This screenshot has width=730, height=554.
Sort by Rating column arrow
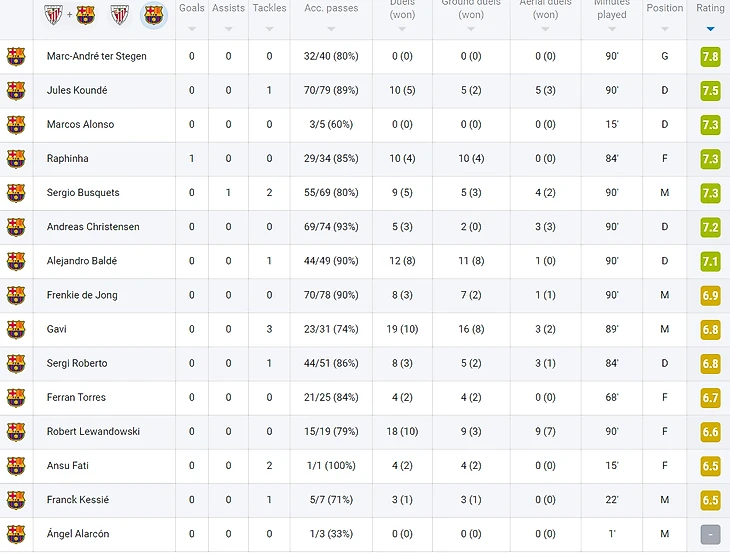[x=710, y=28]
